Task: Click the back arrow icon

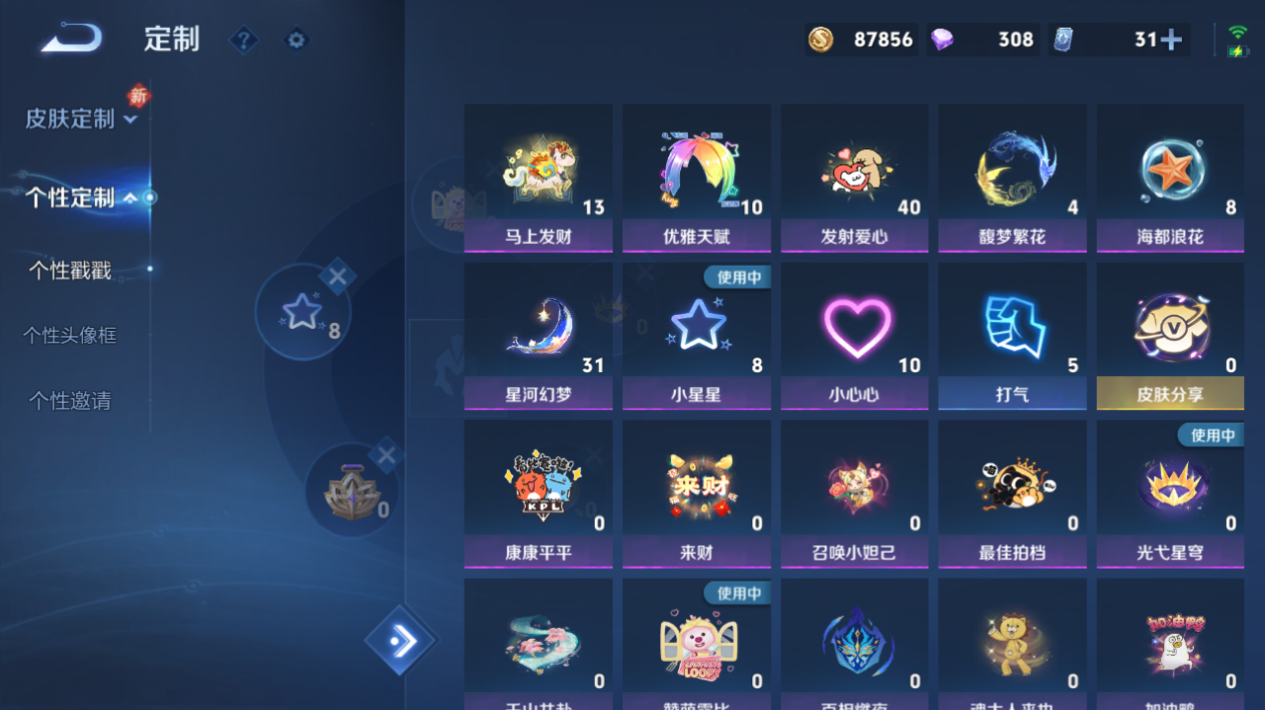Action: (x=71, y=39)
